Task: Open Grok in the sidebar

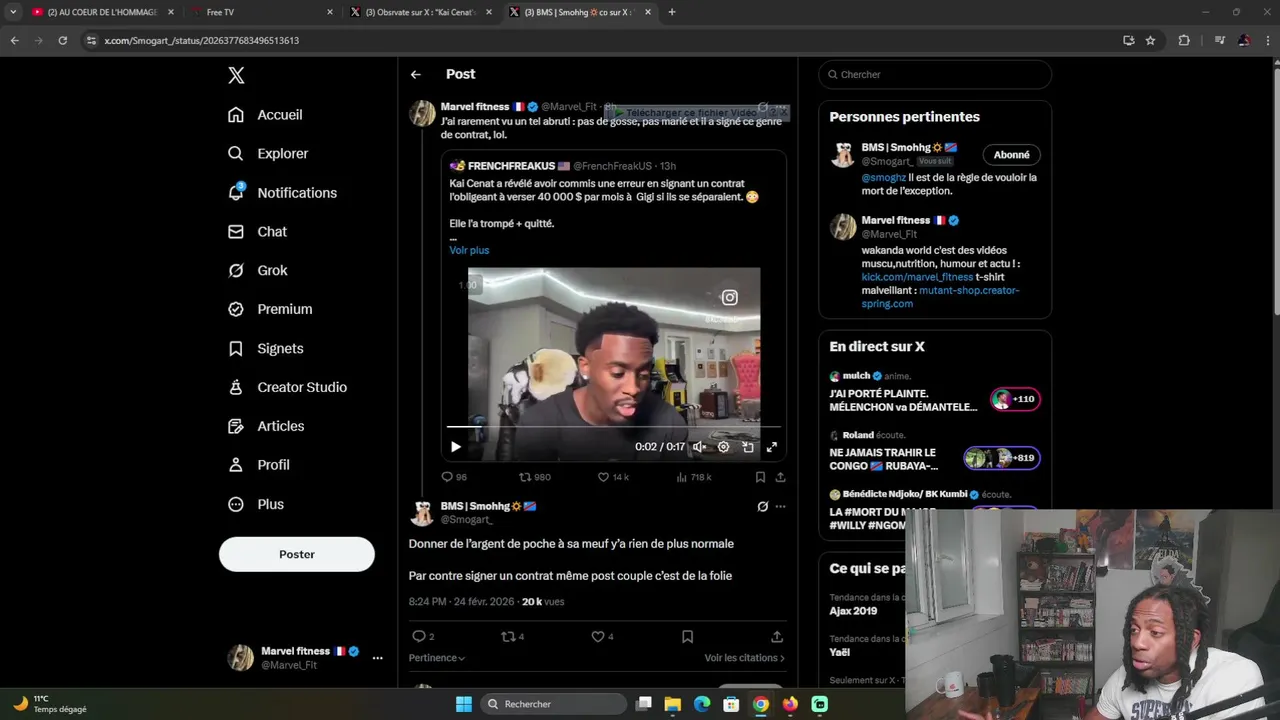Action: [x=258, y=271]
